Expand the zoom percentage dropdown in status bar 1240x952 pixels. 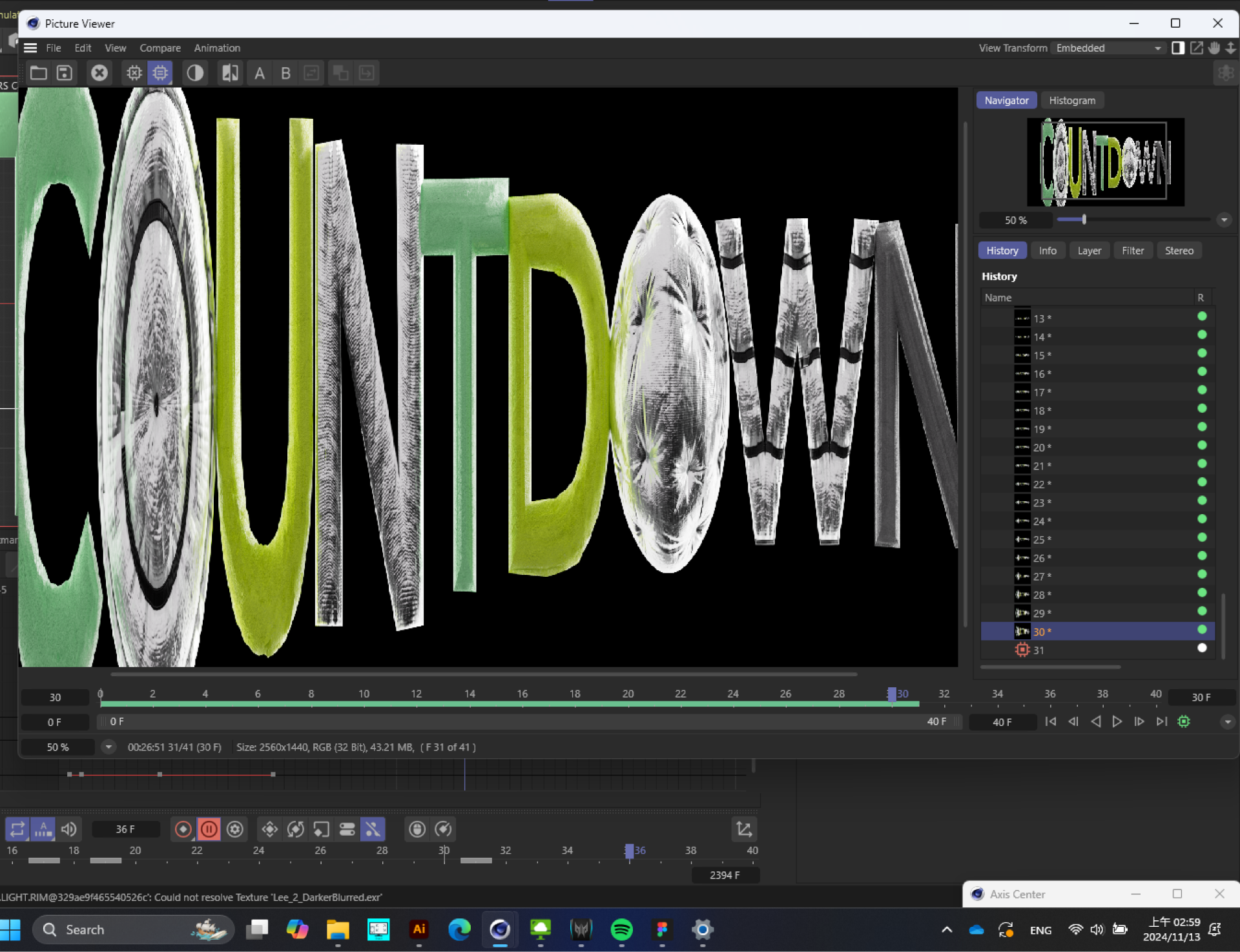108,747
